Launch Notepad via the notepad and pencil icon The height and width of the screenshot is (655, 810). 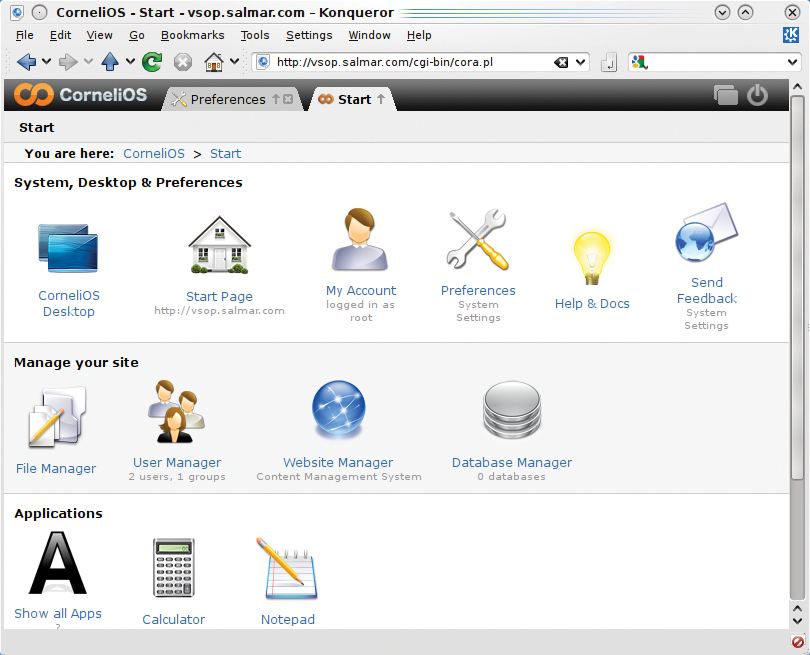pyautogui.click(x=288, y=568)
